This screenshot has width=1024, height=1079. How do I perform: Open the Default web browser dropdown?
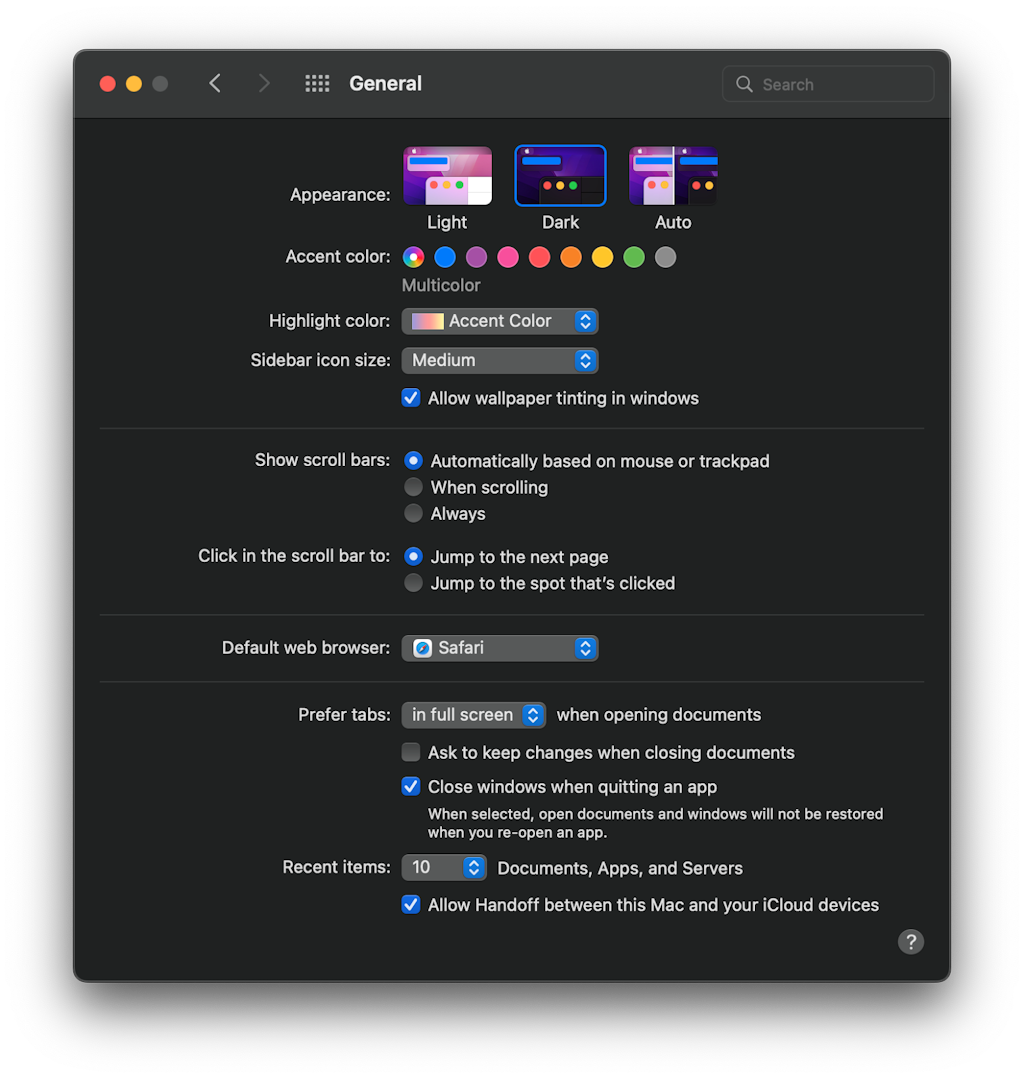coord(499,648)
